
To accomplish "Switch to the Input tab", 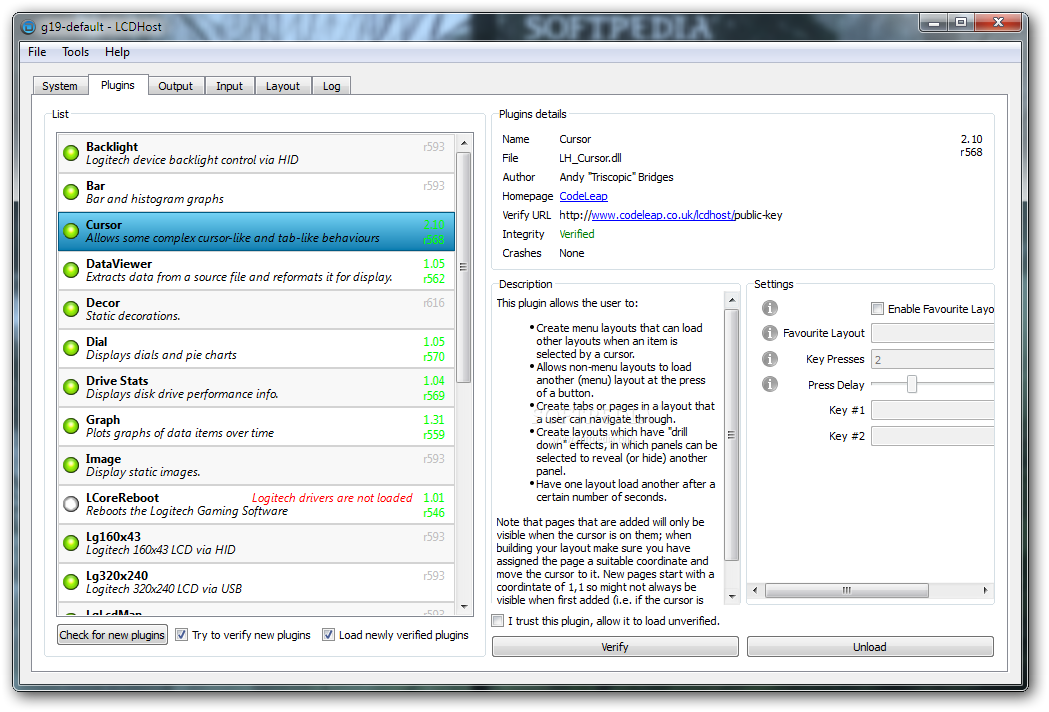I will pos(229,86).
